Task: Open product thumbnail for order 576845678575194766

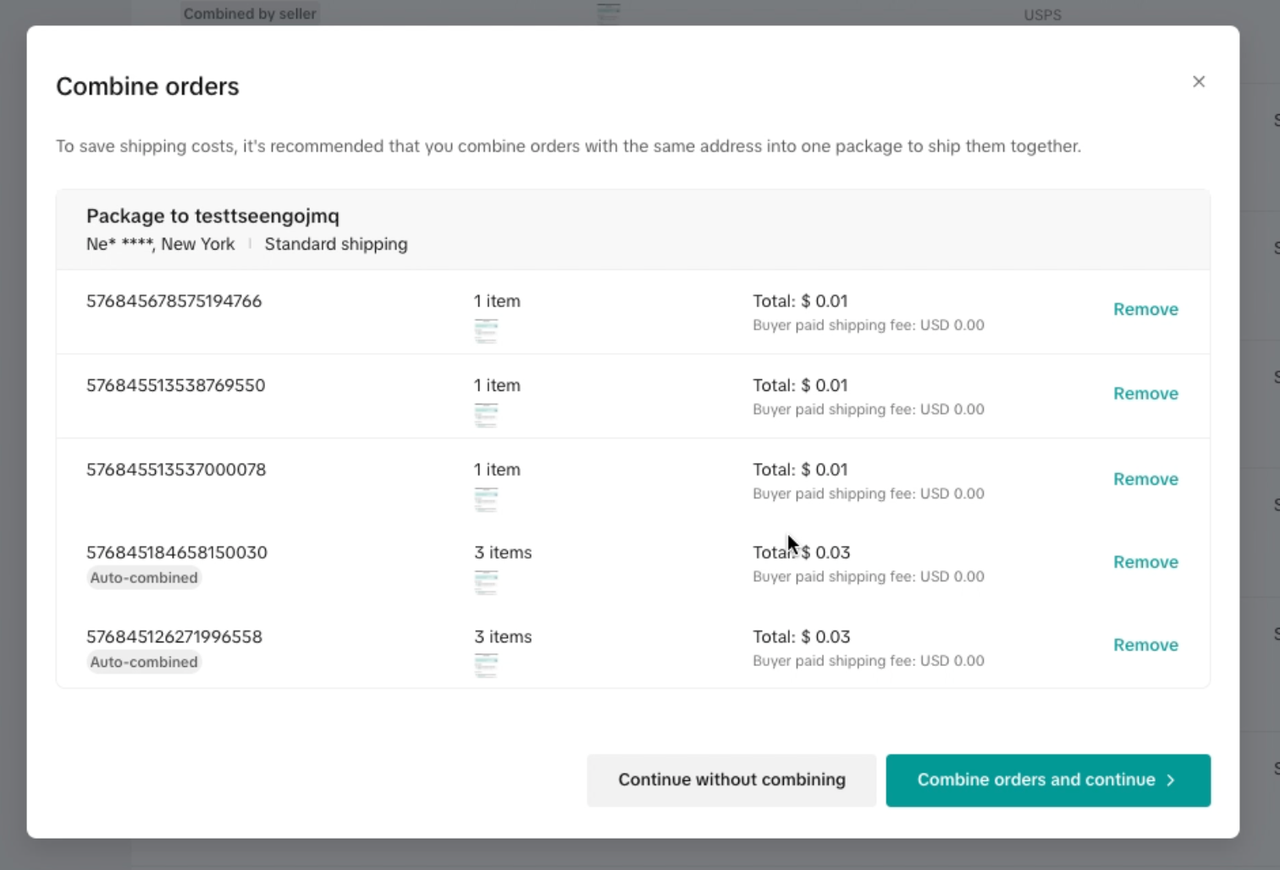Action: [x=486, y=330]
